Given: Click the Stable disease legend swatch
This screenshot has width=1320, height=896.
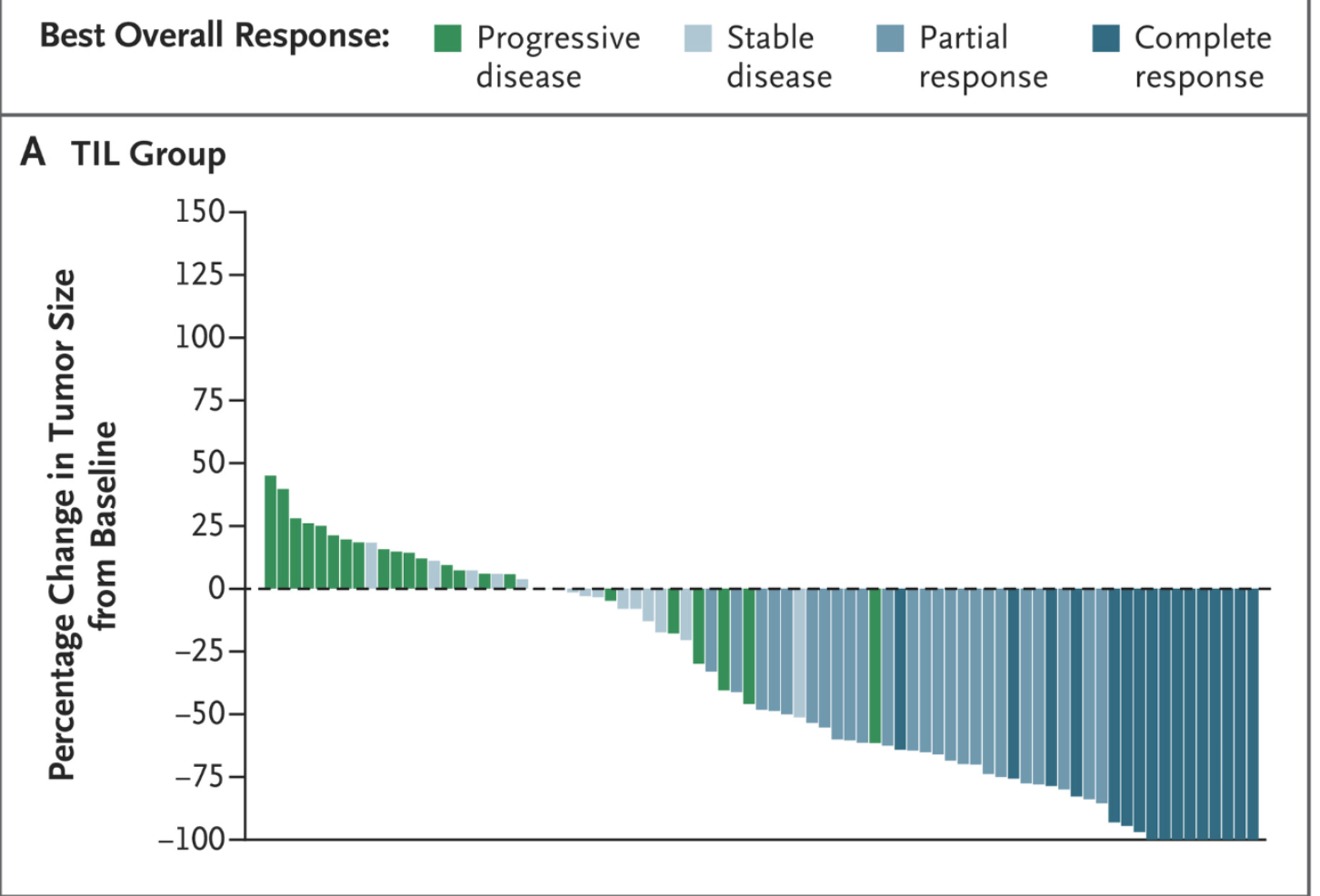Looking at the screenshot, I should (697, 38).
